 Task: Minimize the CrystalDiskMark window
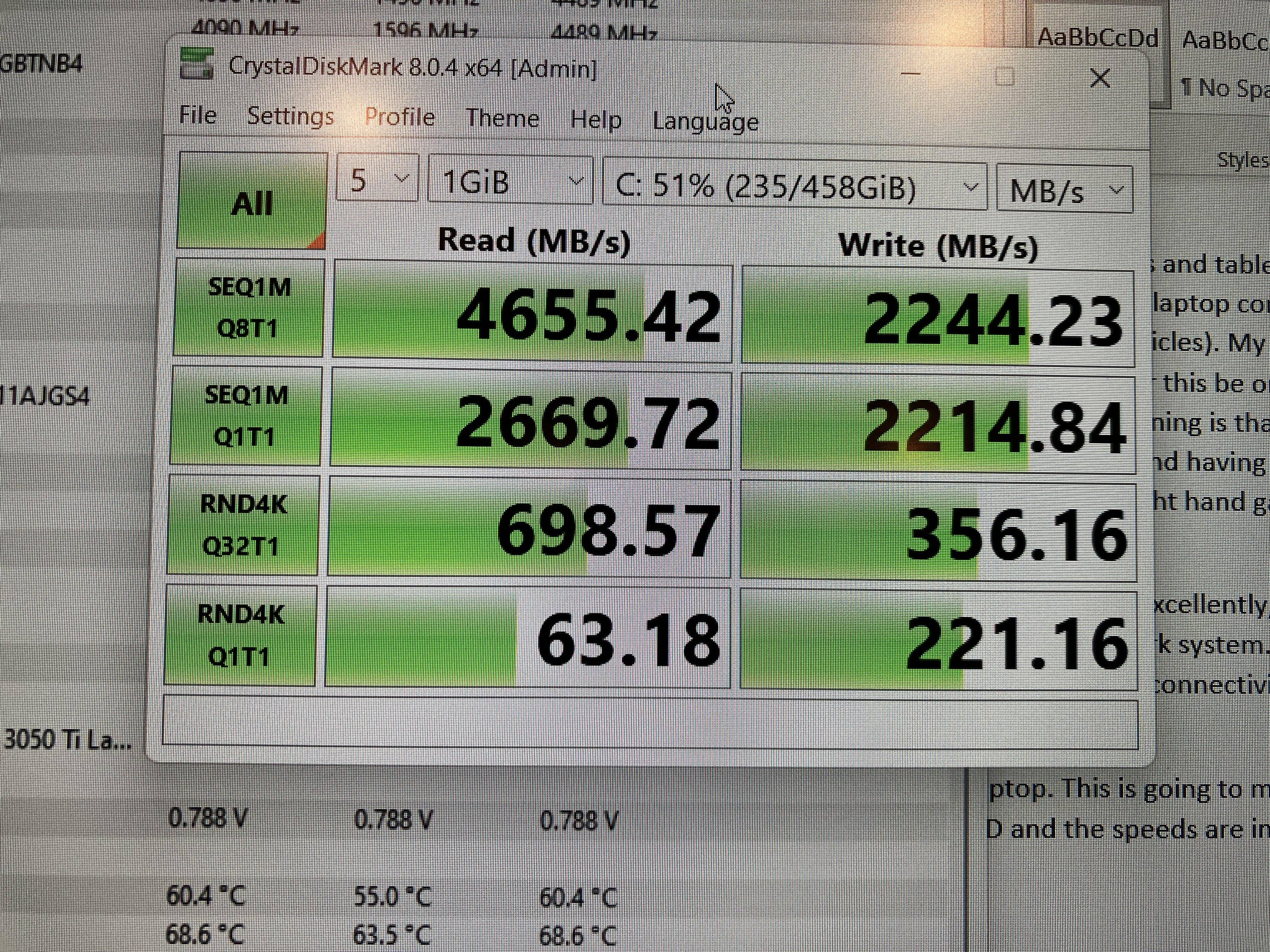(x=910, y=73)
